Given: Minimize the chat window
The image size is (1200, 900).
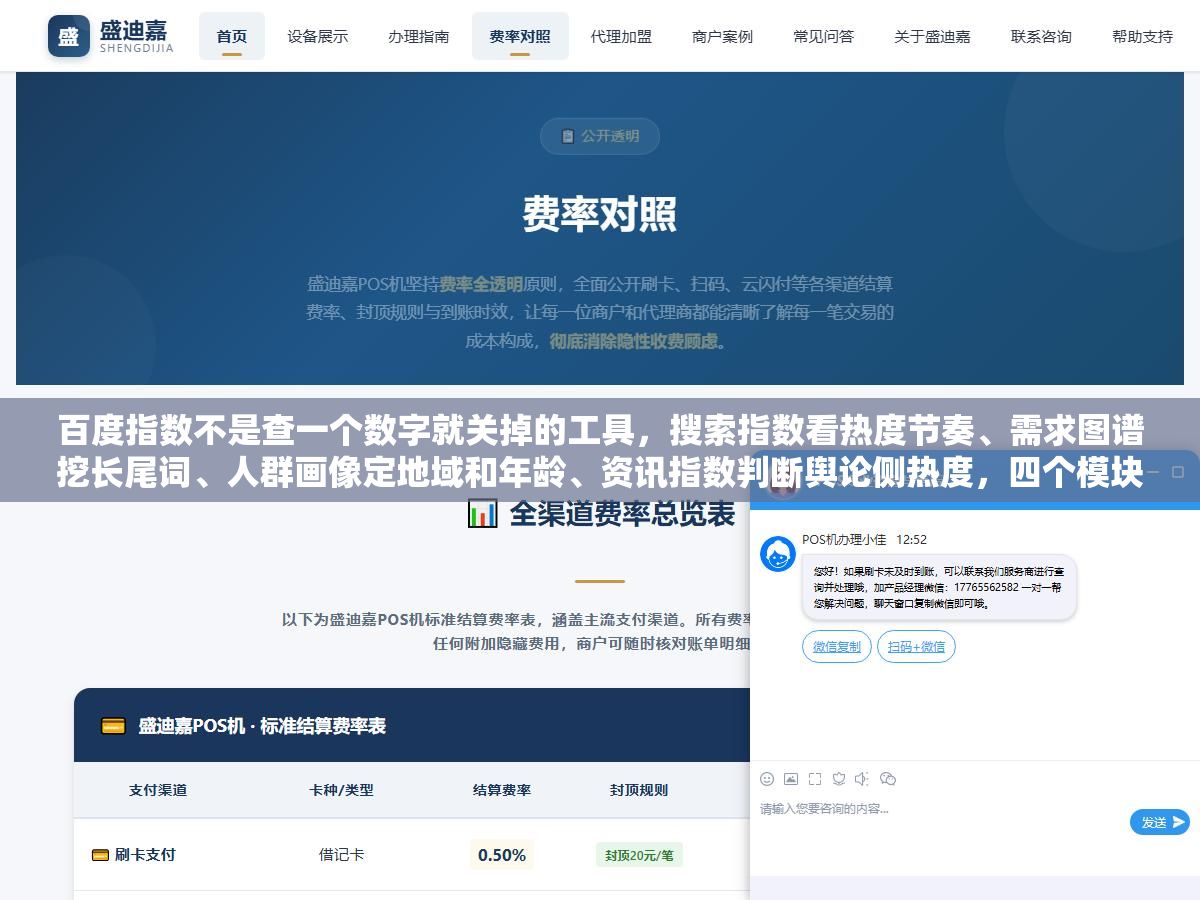Looking at the screenshot, I should pyautogui.click(x=1152, y=472).
